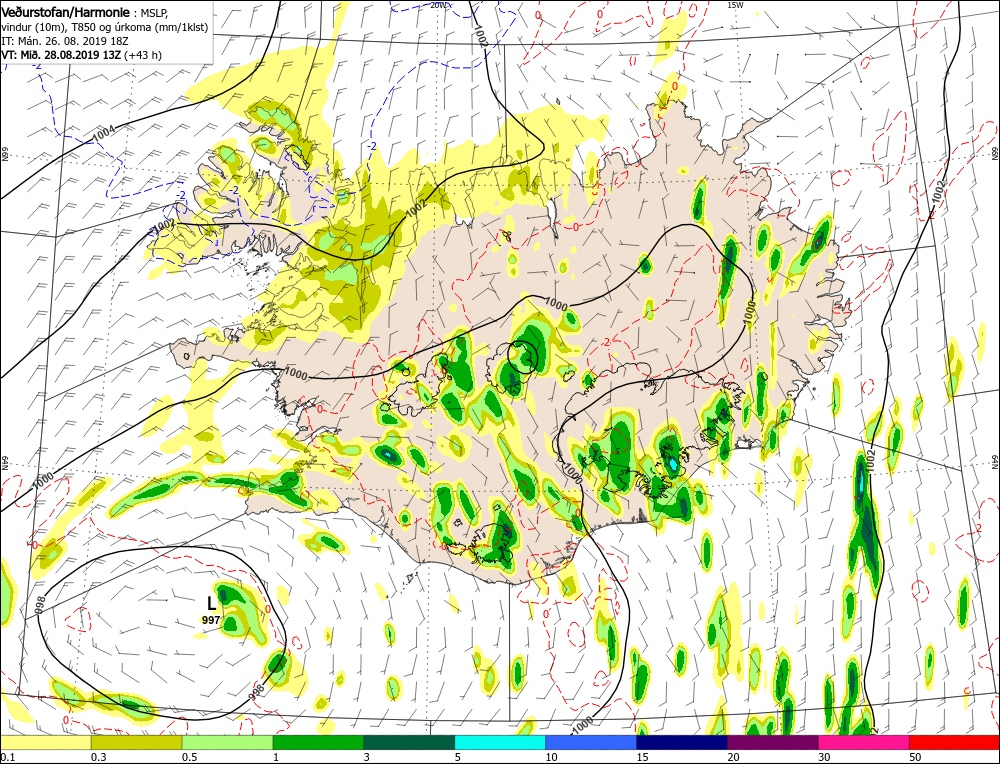The image size is (1000, 764).
Task: Click the navy 15–20 legend color band
Action: [x=682, y=742]
